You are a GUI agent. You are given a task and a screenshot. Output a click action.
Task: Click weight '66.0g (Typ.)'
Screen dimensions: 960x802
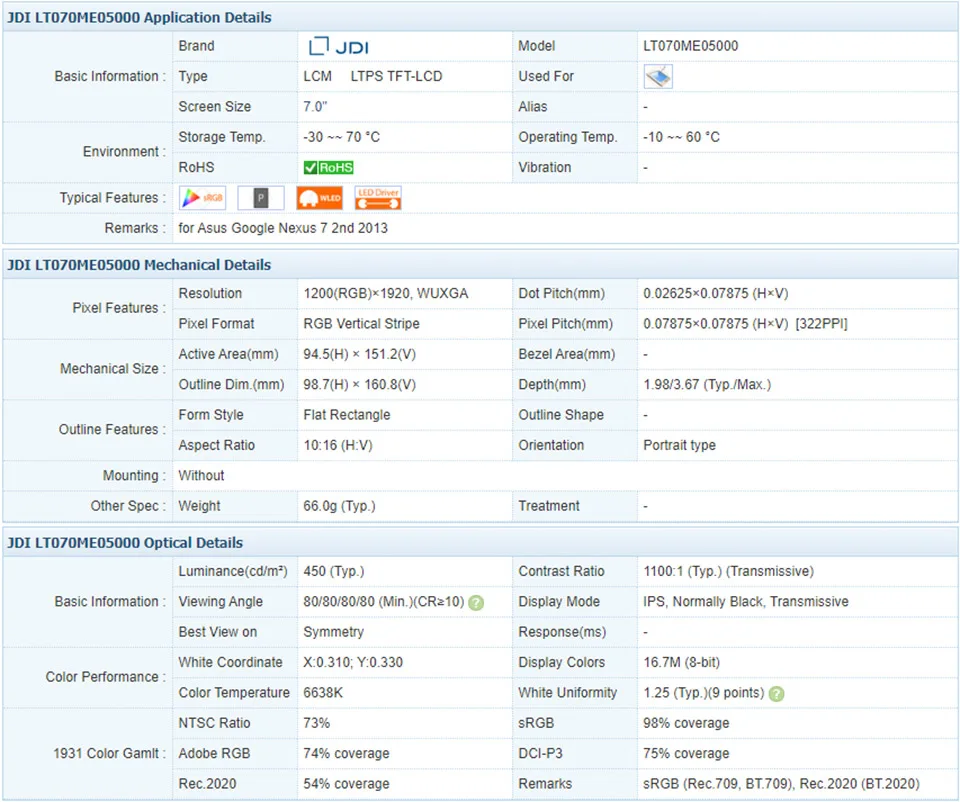[x=339, y=506]
